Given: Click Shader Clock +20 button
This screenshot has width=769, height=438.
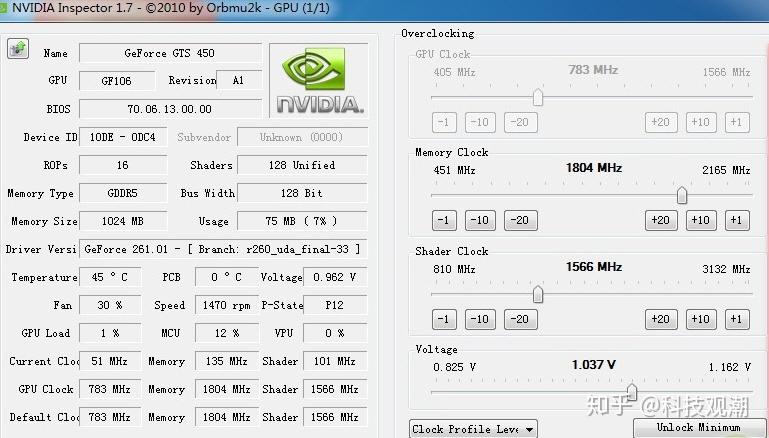Looking at the screenshot, I should [661, 319].
